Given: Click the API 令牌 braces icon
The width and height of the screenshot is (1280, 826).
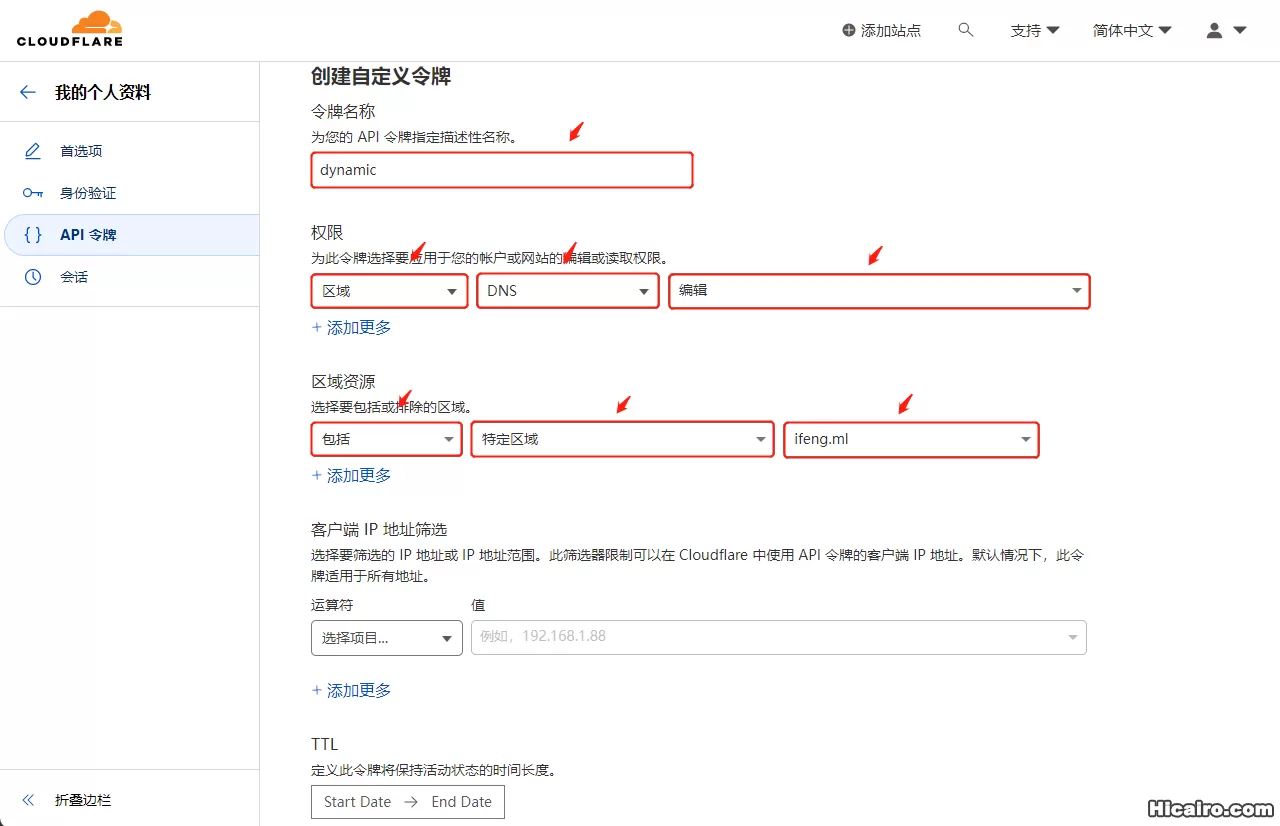Looking at the screenshot, I should (34, 234).
